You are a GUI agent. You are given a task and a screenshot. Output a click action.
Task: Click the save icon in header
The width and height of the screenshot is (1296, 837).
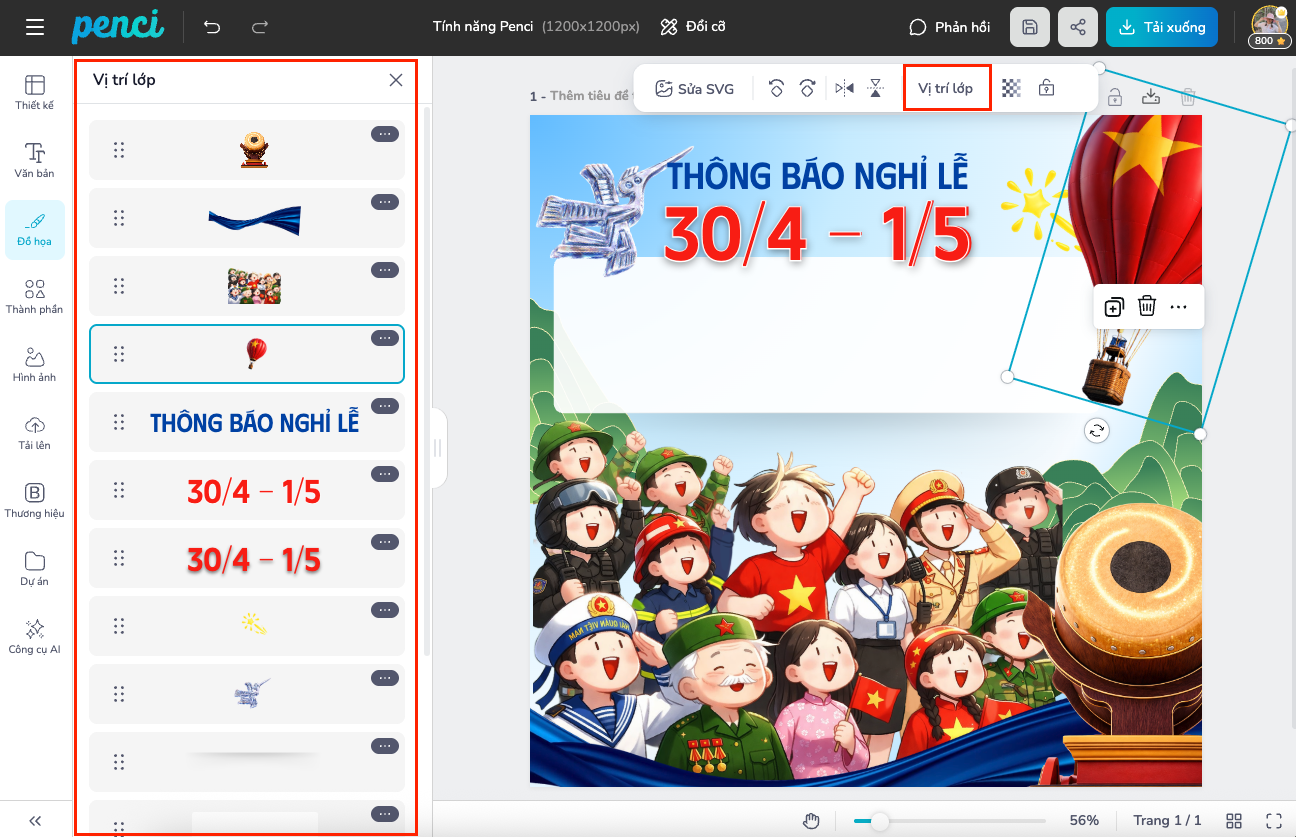(x=1030, y=28)
